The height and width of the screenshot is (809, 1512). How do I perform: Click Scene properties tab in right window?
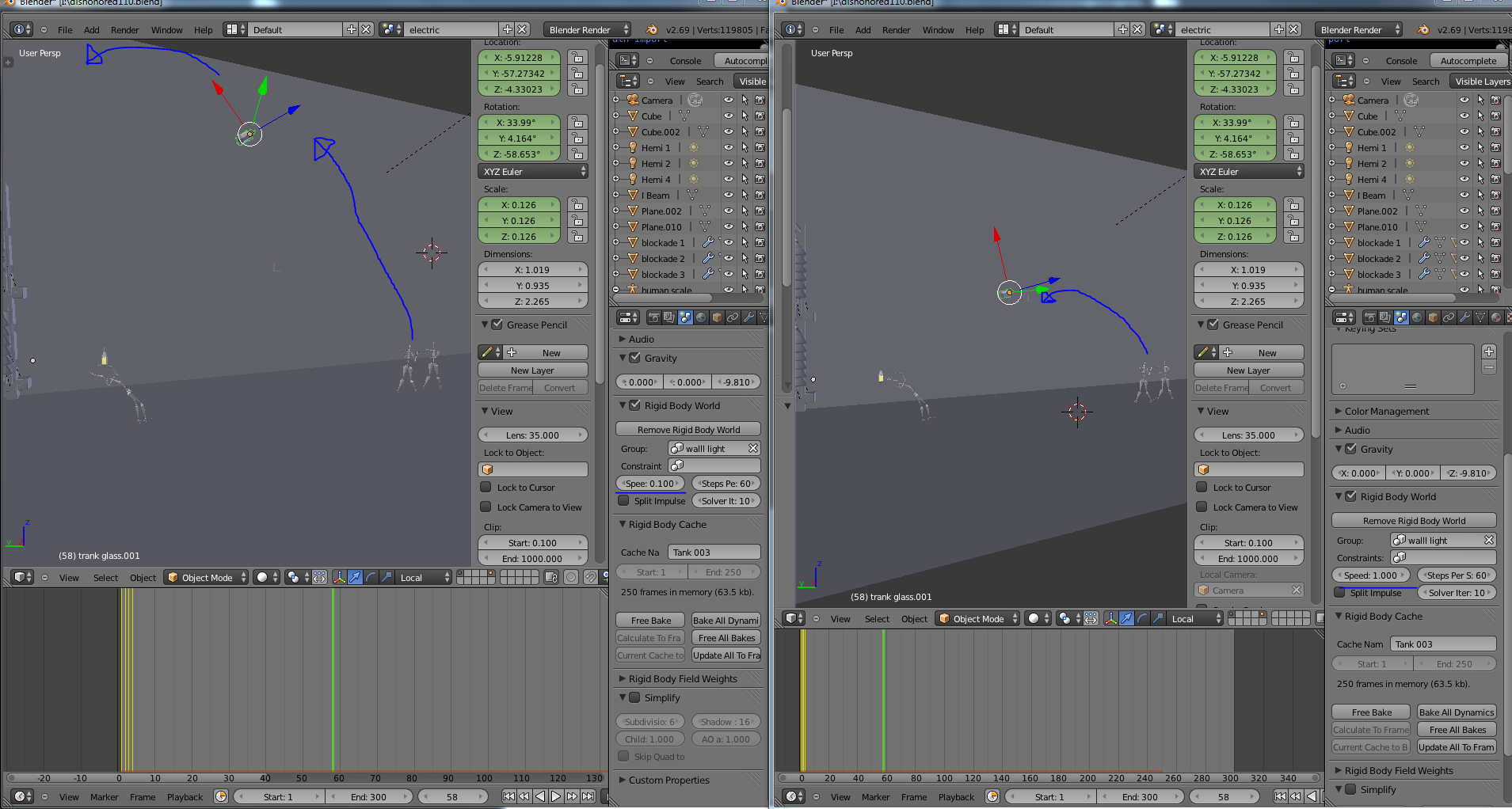tap(1402, 317)
